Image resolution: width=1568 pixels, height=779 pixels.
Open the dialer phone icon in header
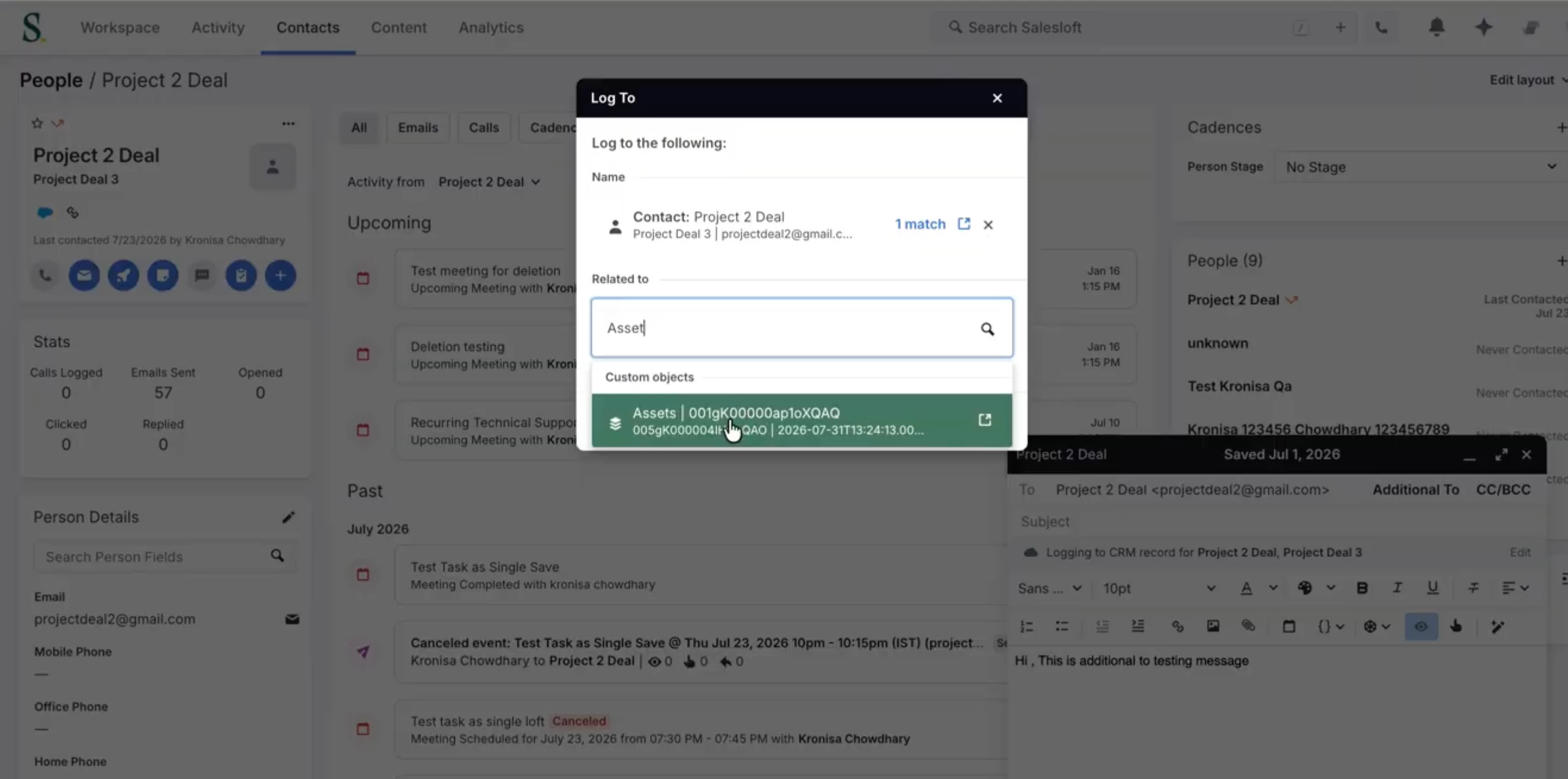coord(1381,27)
